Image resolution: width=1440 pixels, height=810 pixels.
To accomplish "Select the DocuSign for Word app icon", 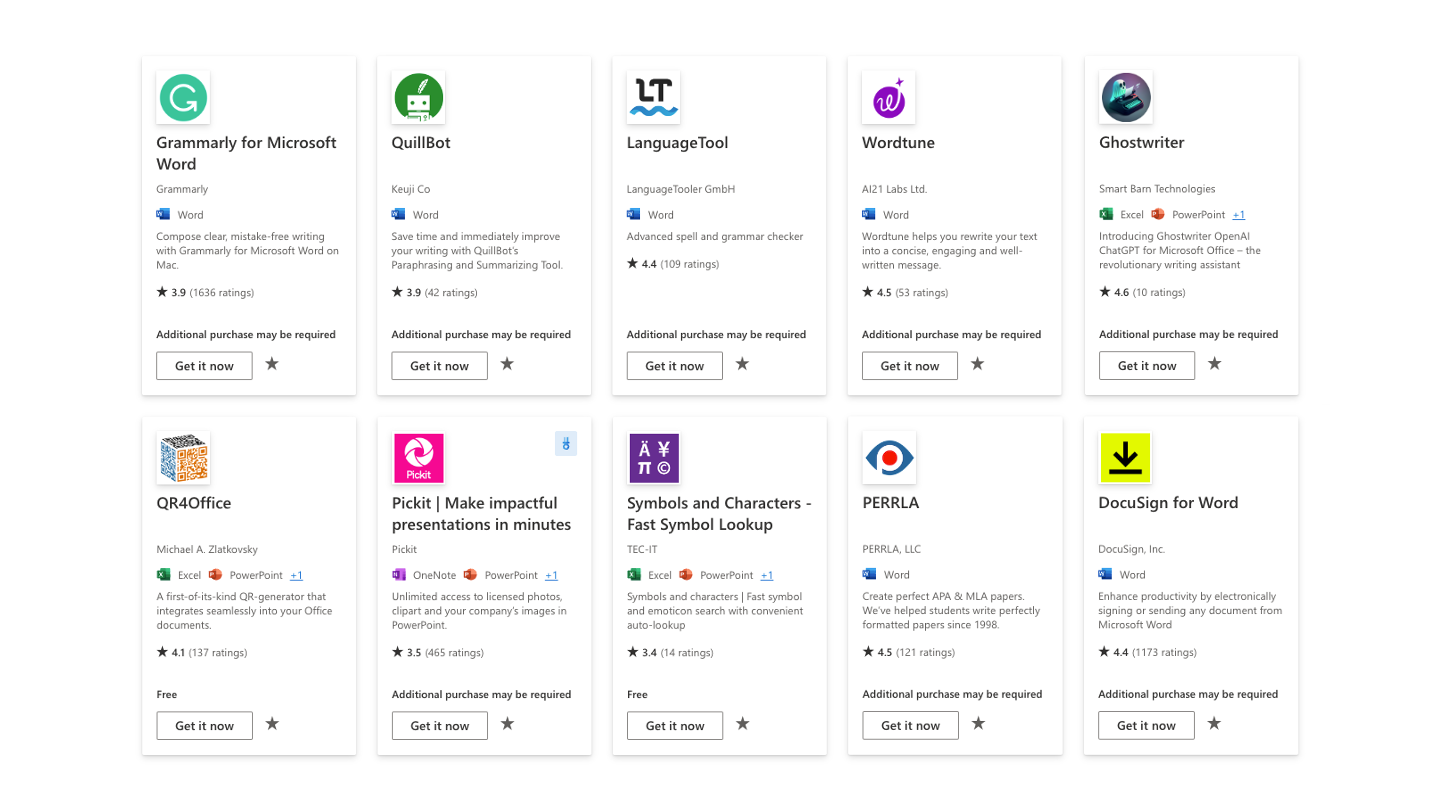I will pyautogui.click(x=1125, y=457).
